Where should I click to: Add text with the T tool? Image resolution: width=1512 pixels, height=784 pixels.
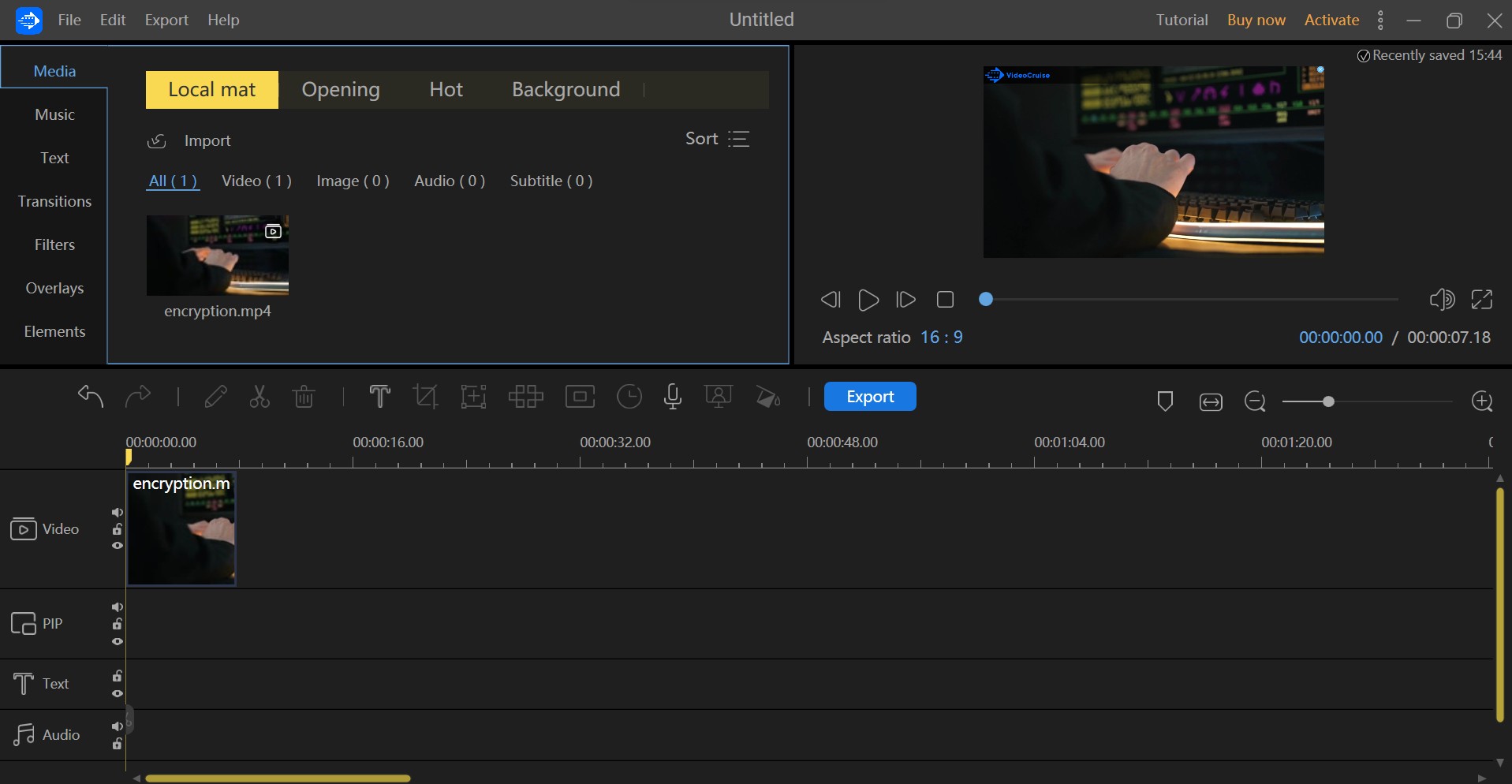379,396
